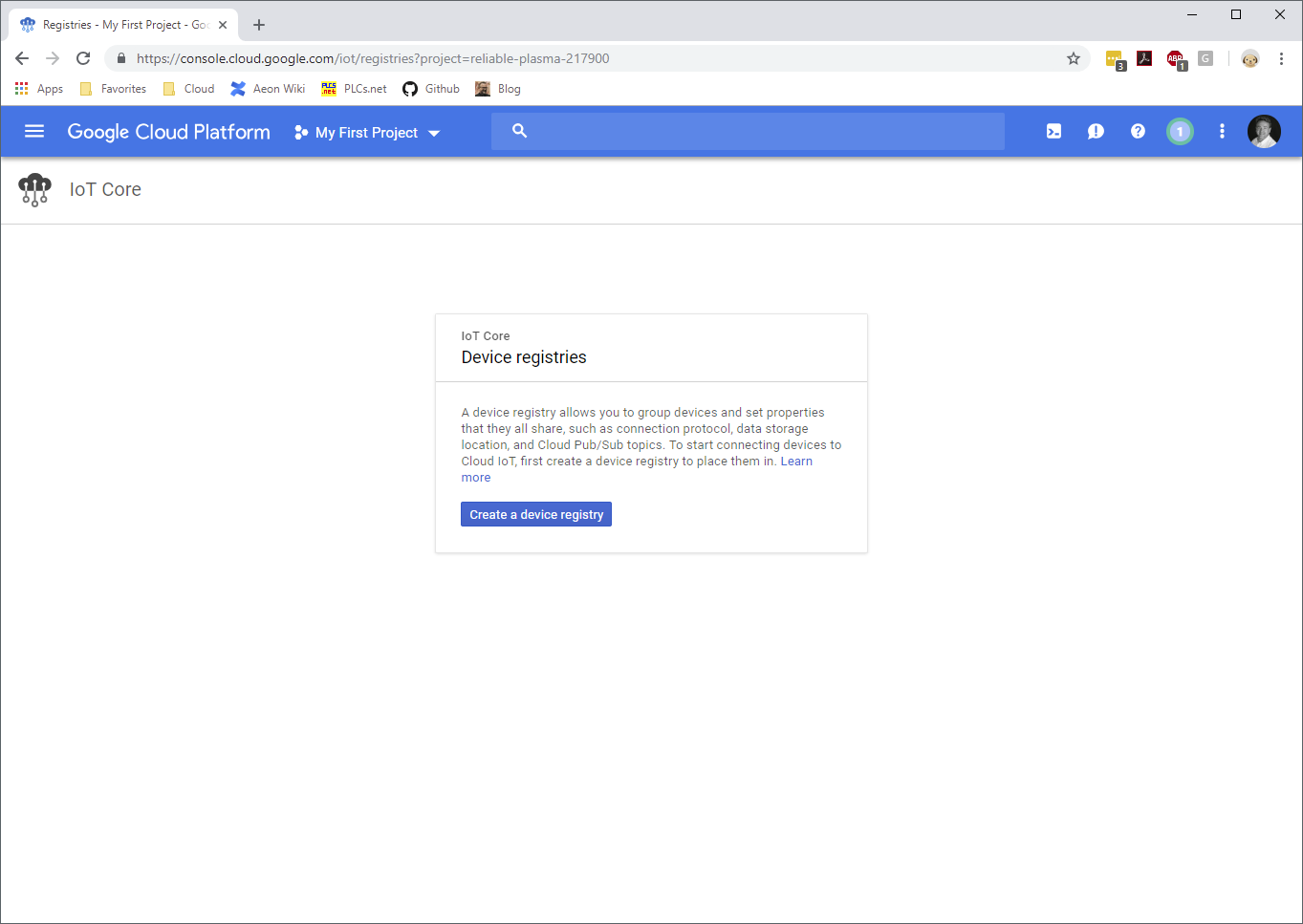Click the grey G extension icon

pos(1205,58)
